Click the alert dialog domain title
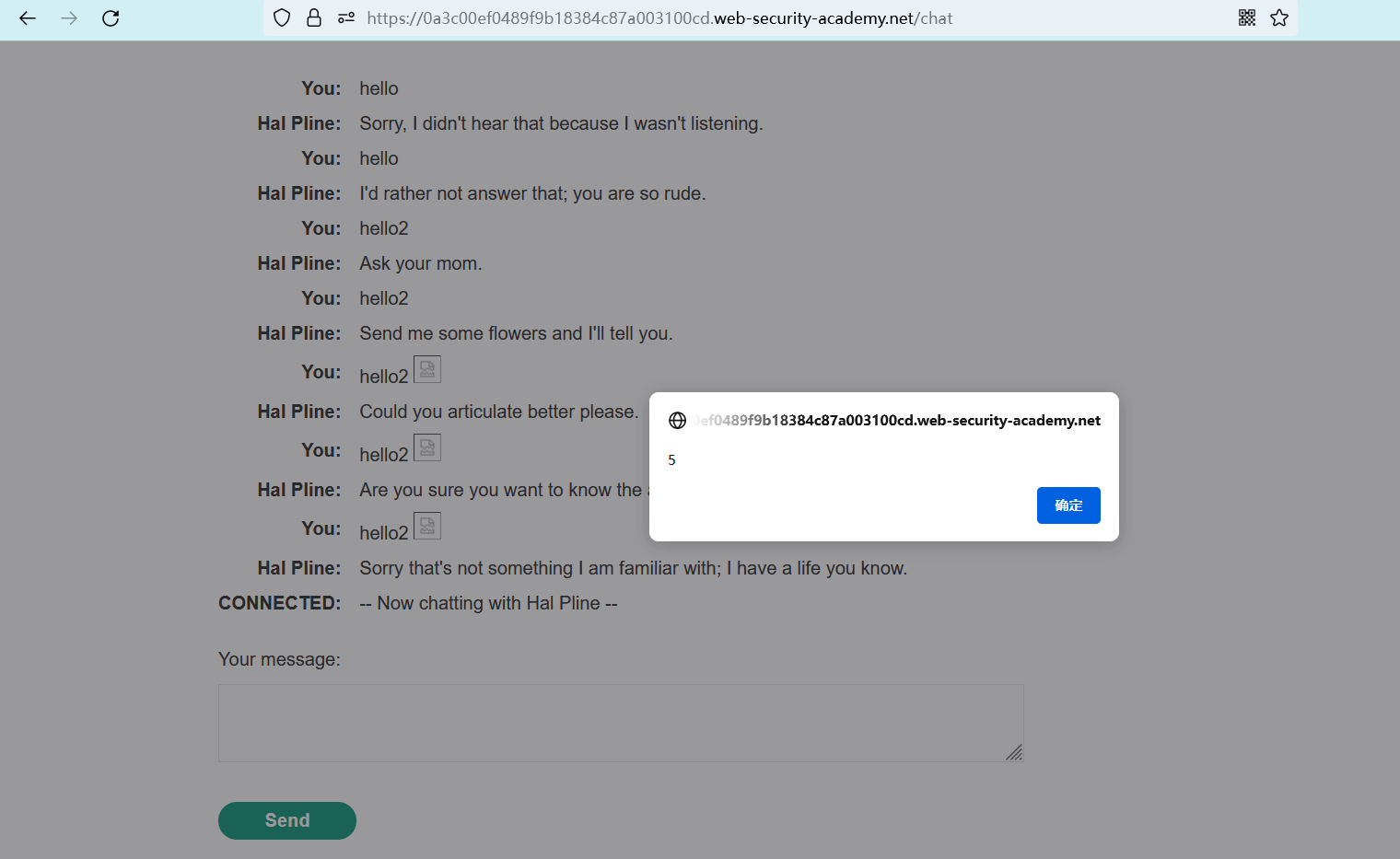This screenshot has width=1400, height=859. pos(898,421)
